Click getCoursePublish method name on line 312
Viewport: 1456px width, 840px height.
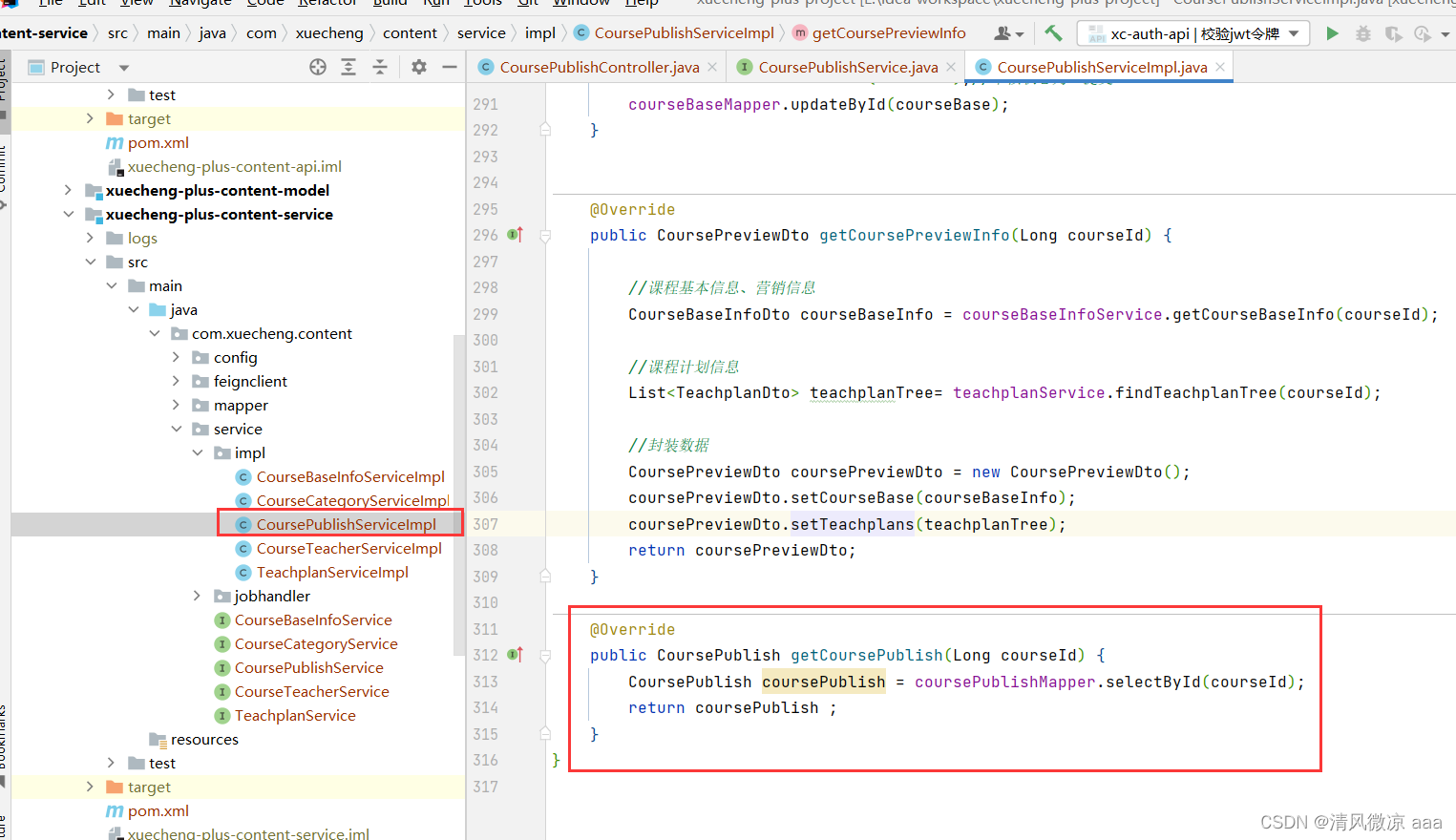point(866,655)
